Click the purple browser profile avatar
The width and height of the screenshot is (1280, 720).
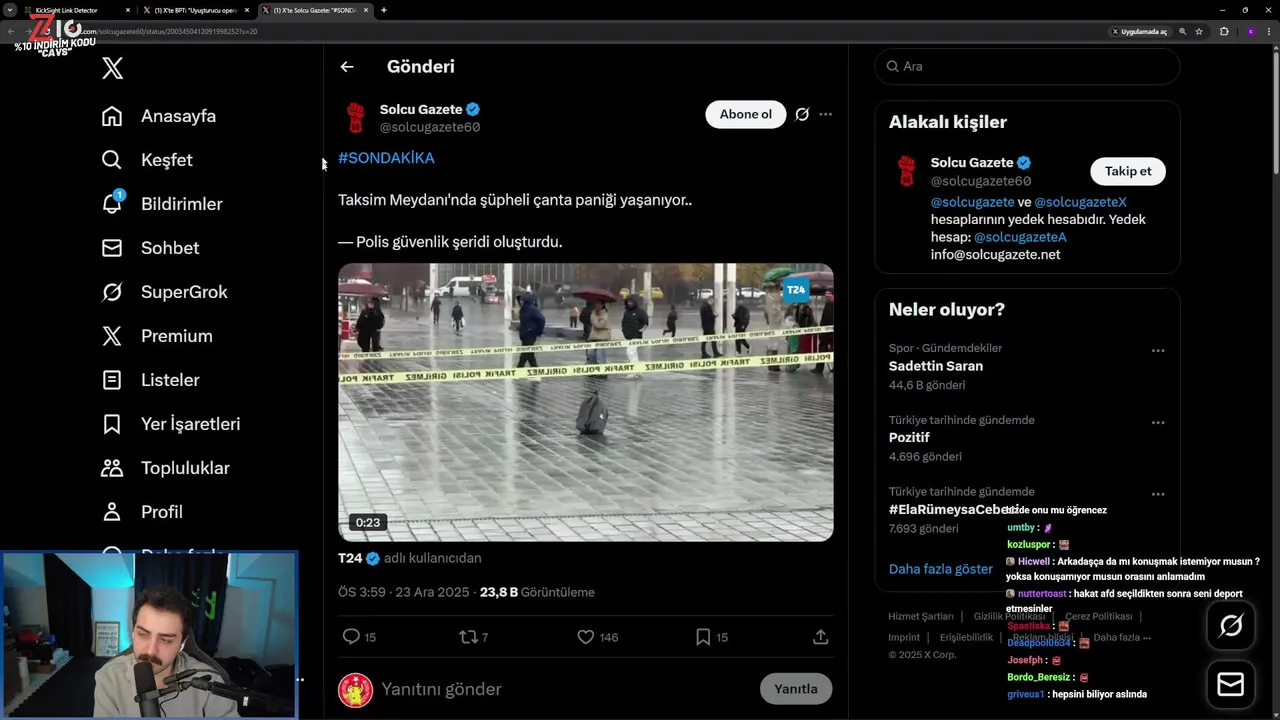pos(1250,31)
